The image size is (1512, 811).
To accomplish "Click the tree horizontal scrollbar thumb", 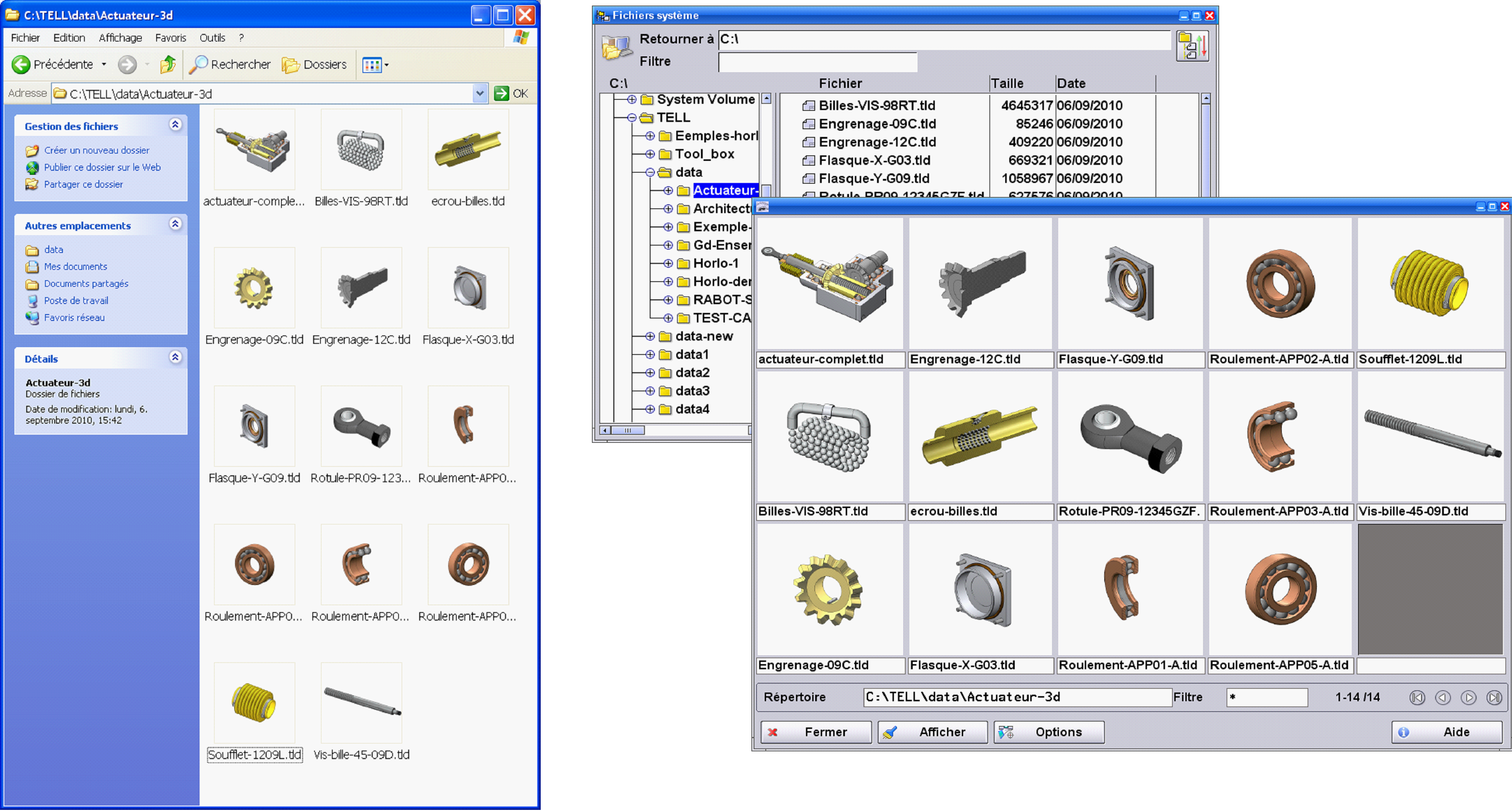I will (628, 430).
